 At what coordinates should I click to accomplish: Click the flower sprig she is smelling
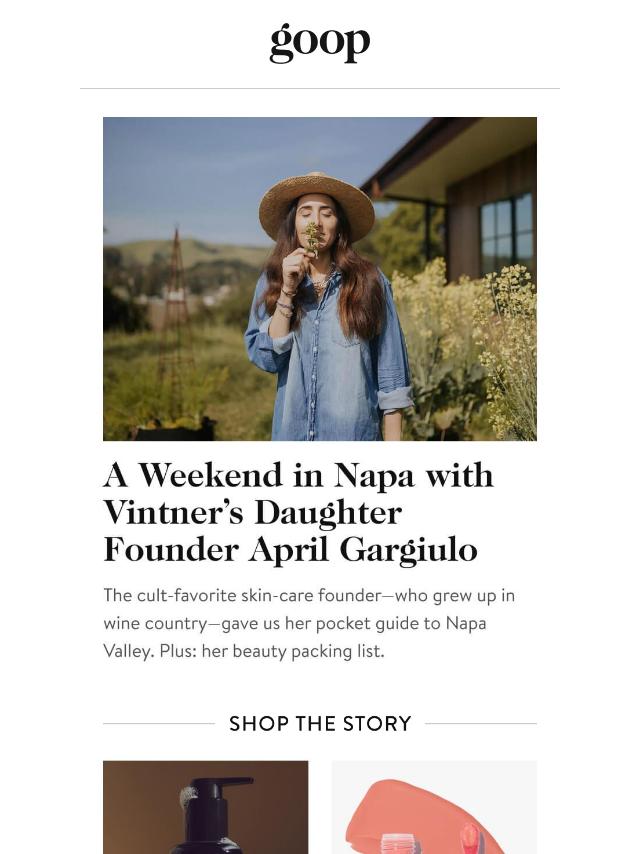313,239
